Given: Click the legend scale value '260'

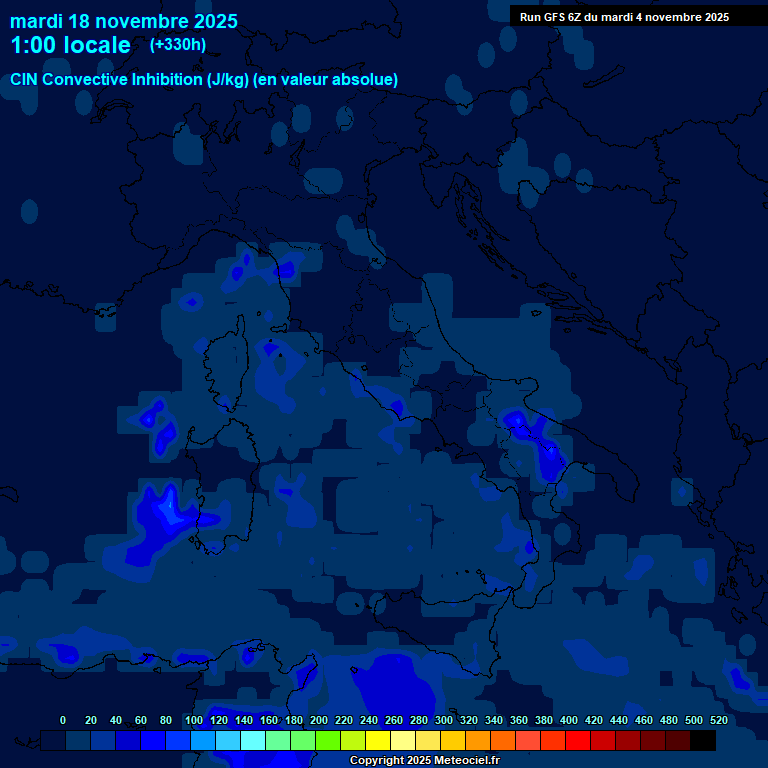Looking at the screenshot, I should click(394, 720).
